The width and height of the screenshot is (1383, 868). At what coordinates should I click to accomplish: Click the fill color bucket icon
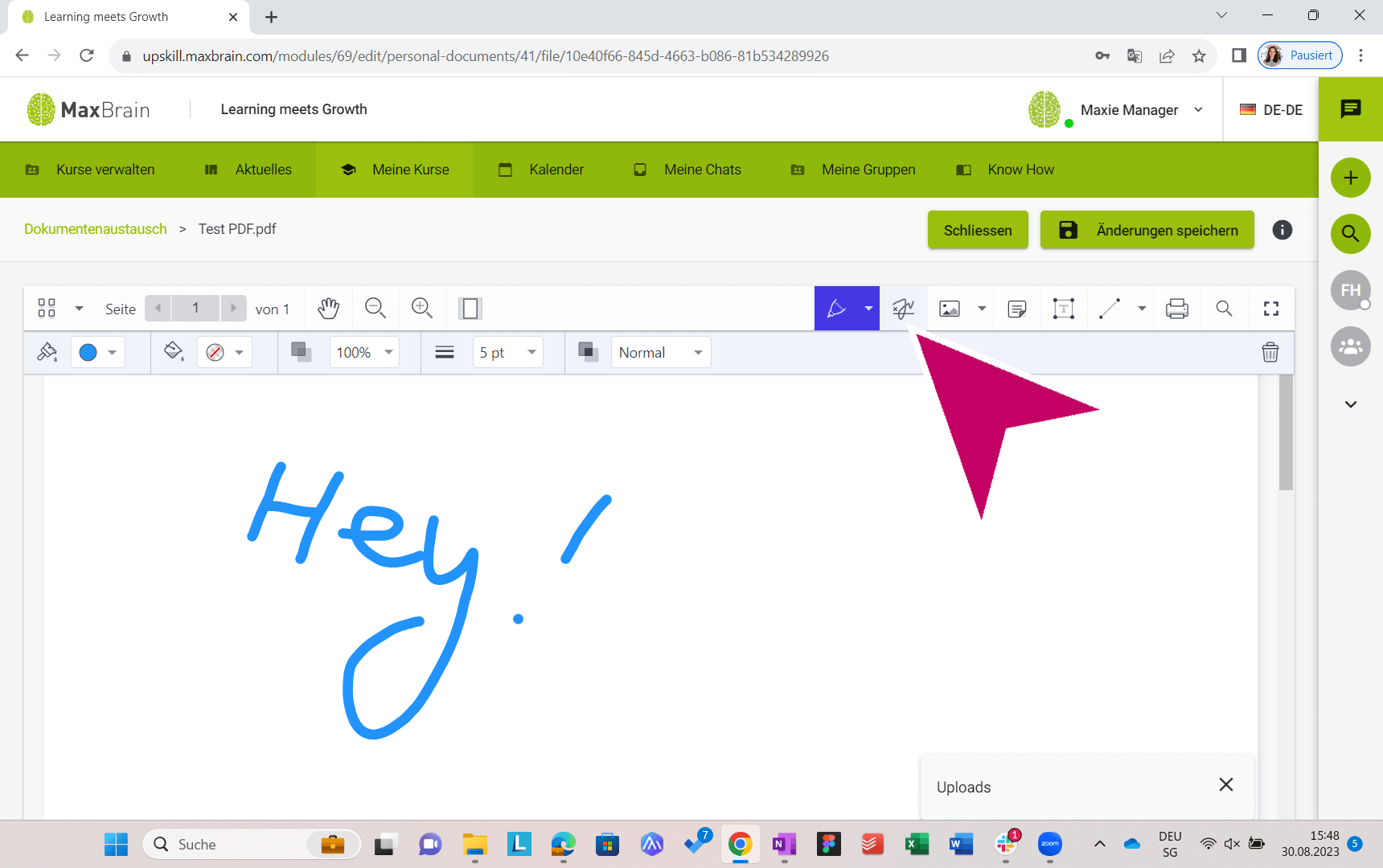coord(174,352)
